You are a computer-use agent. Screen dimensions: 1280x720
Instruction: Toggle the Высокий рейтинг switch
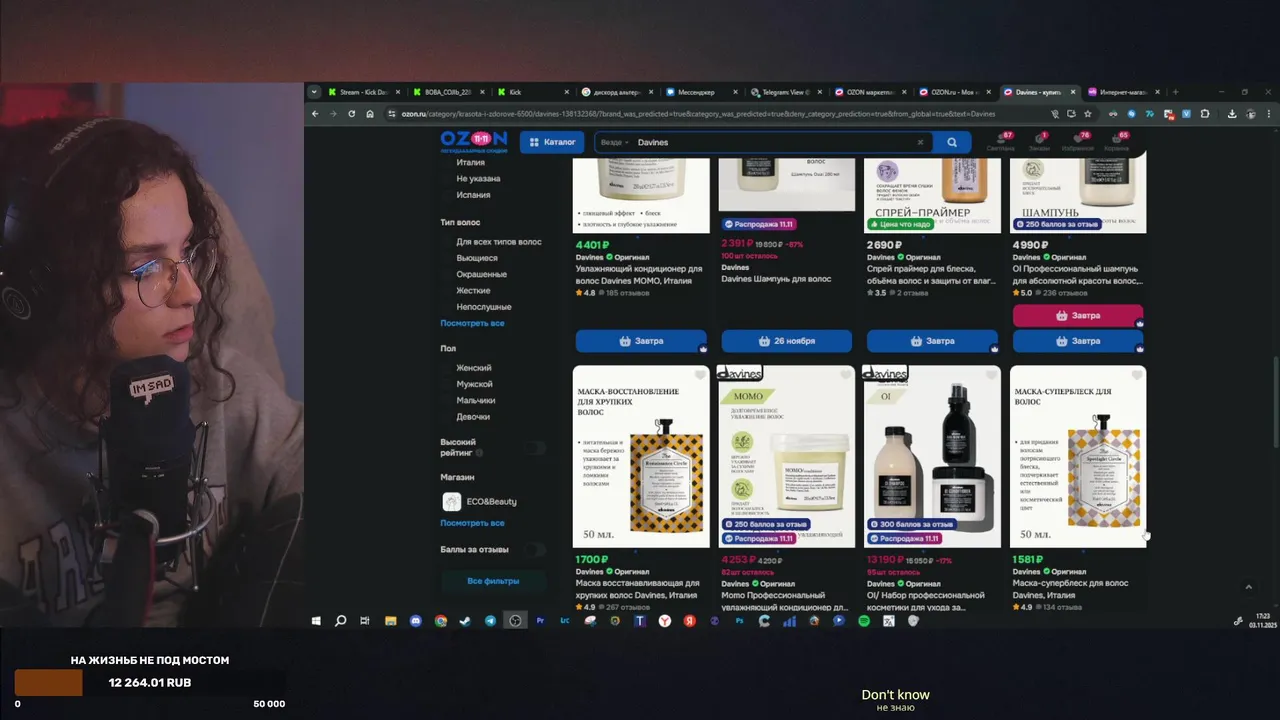536,448
